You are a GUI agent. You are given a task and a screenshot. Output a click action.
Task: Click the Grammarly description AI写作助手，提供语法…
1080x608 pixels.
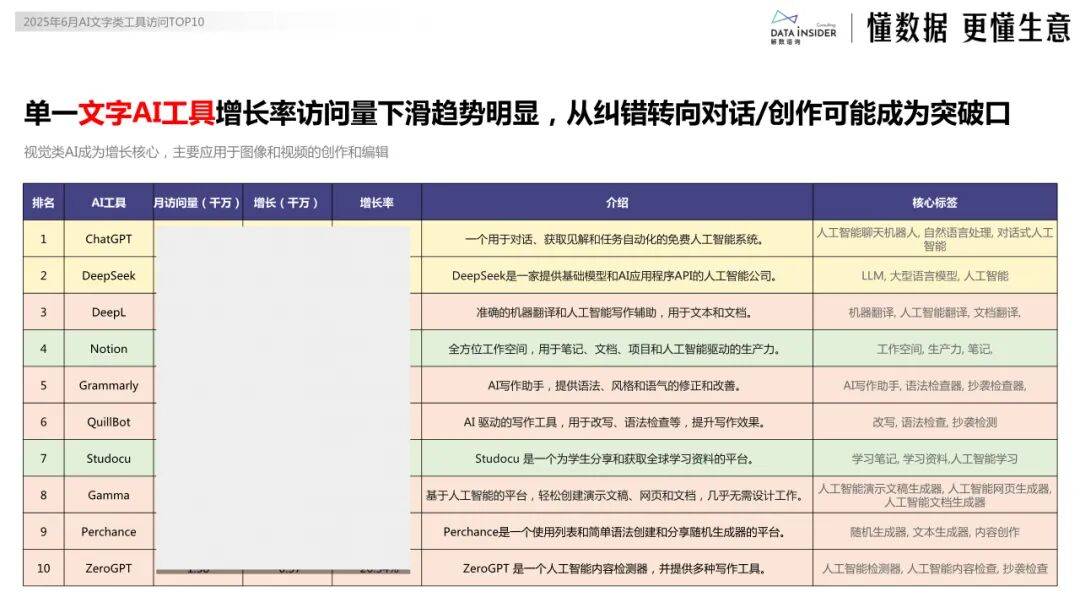pos(614,386)
